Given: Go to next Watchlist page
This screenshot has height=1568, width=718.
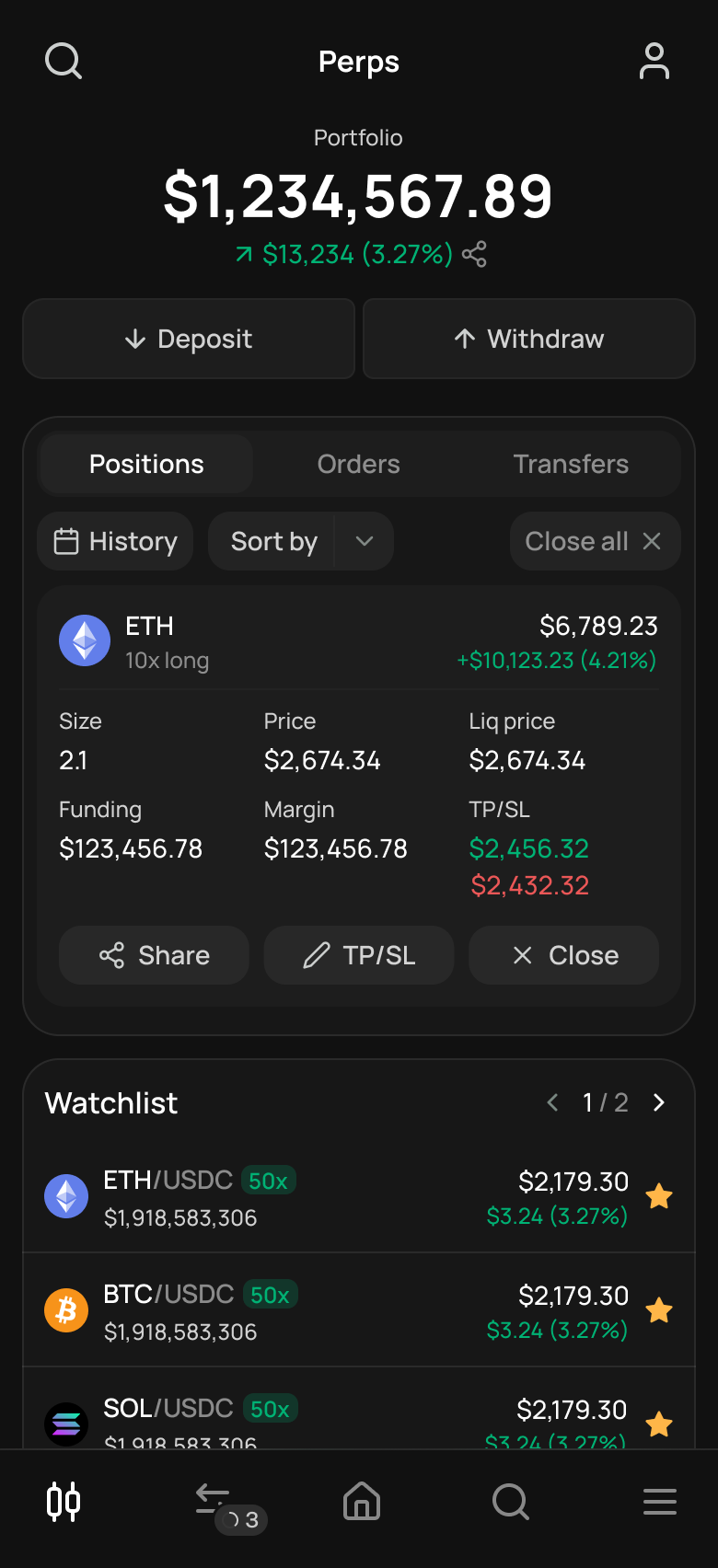Looking at the screenshot, I should tap(659, 1102).
